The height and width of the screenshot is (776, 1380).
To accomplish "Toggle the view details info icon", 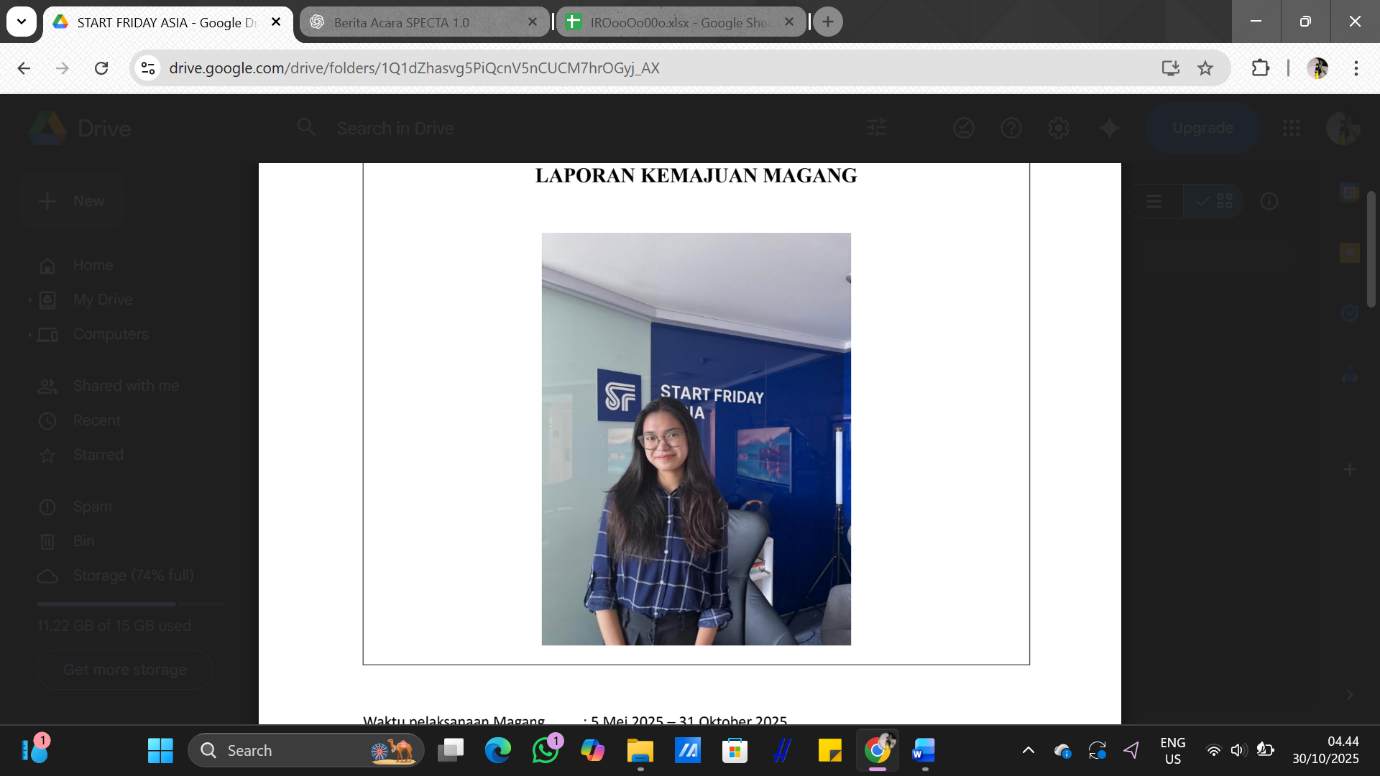I will [1269, 201].
